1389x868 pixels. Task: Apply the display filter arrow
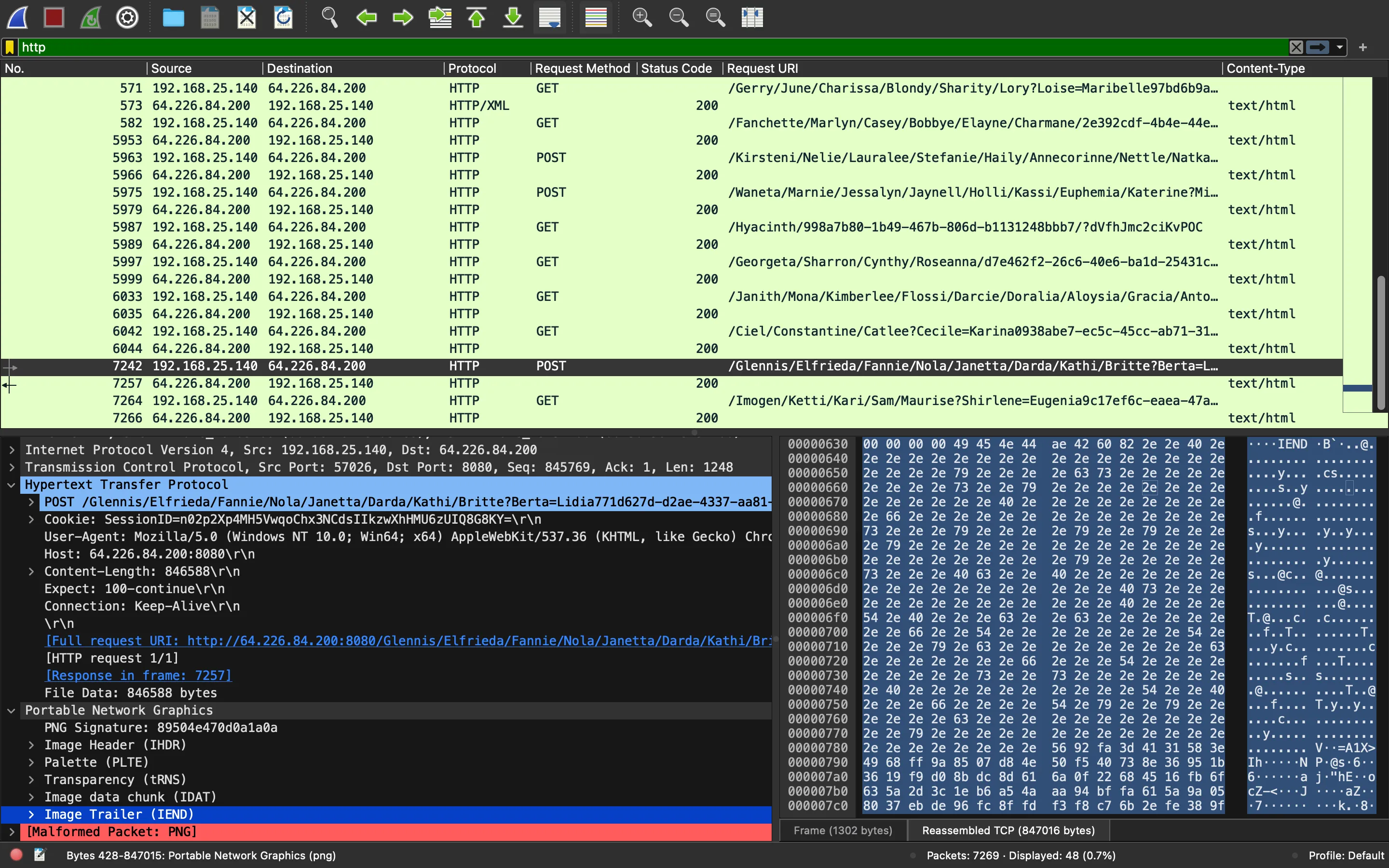pos(1318,47)
